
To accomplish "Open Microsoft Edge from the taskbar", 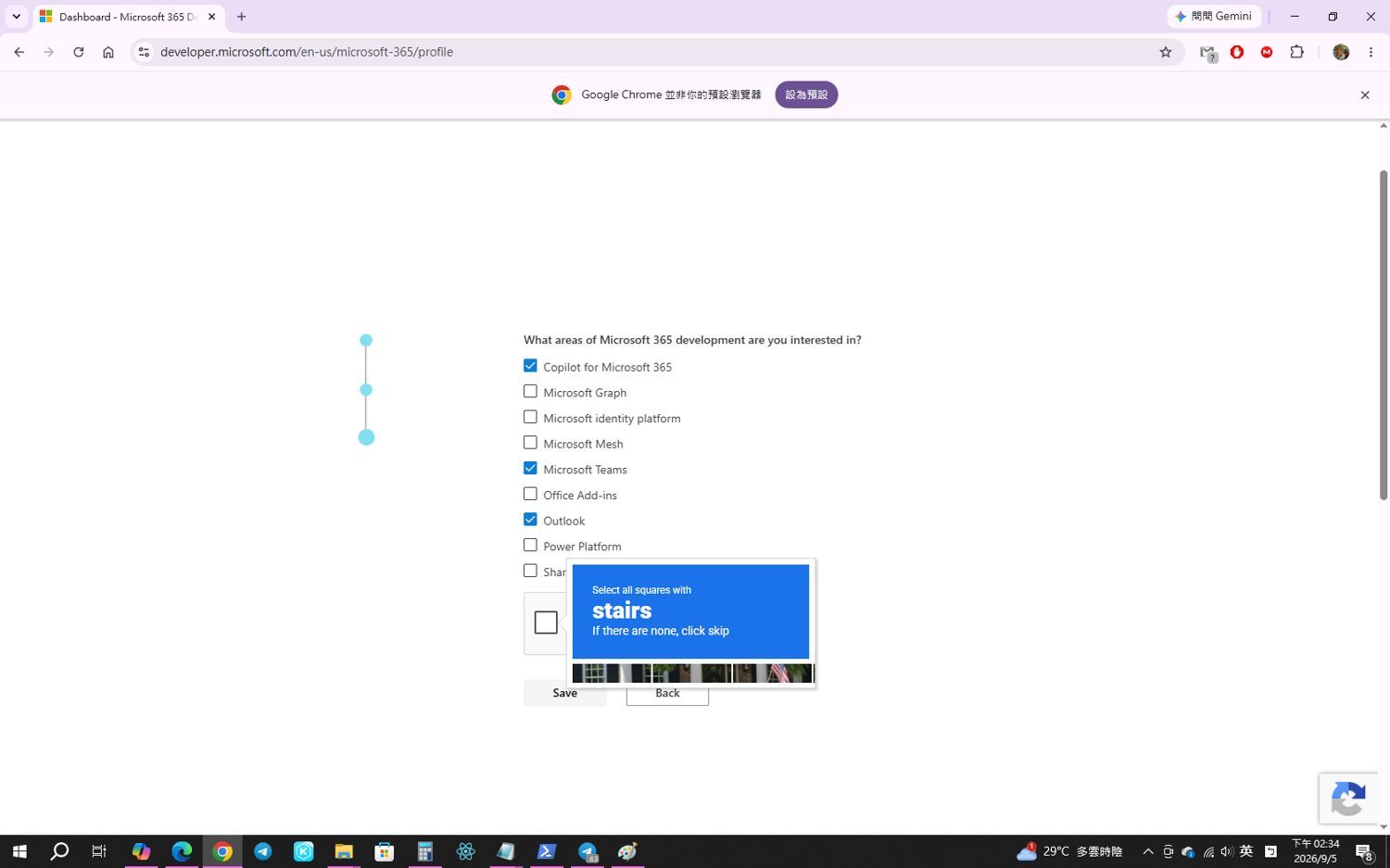I will pyautogui.click(x=182, y=851).
